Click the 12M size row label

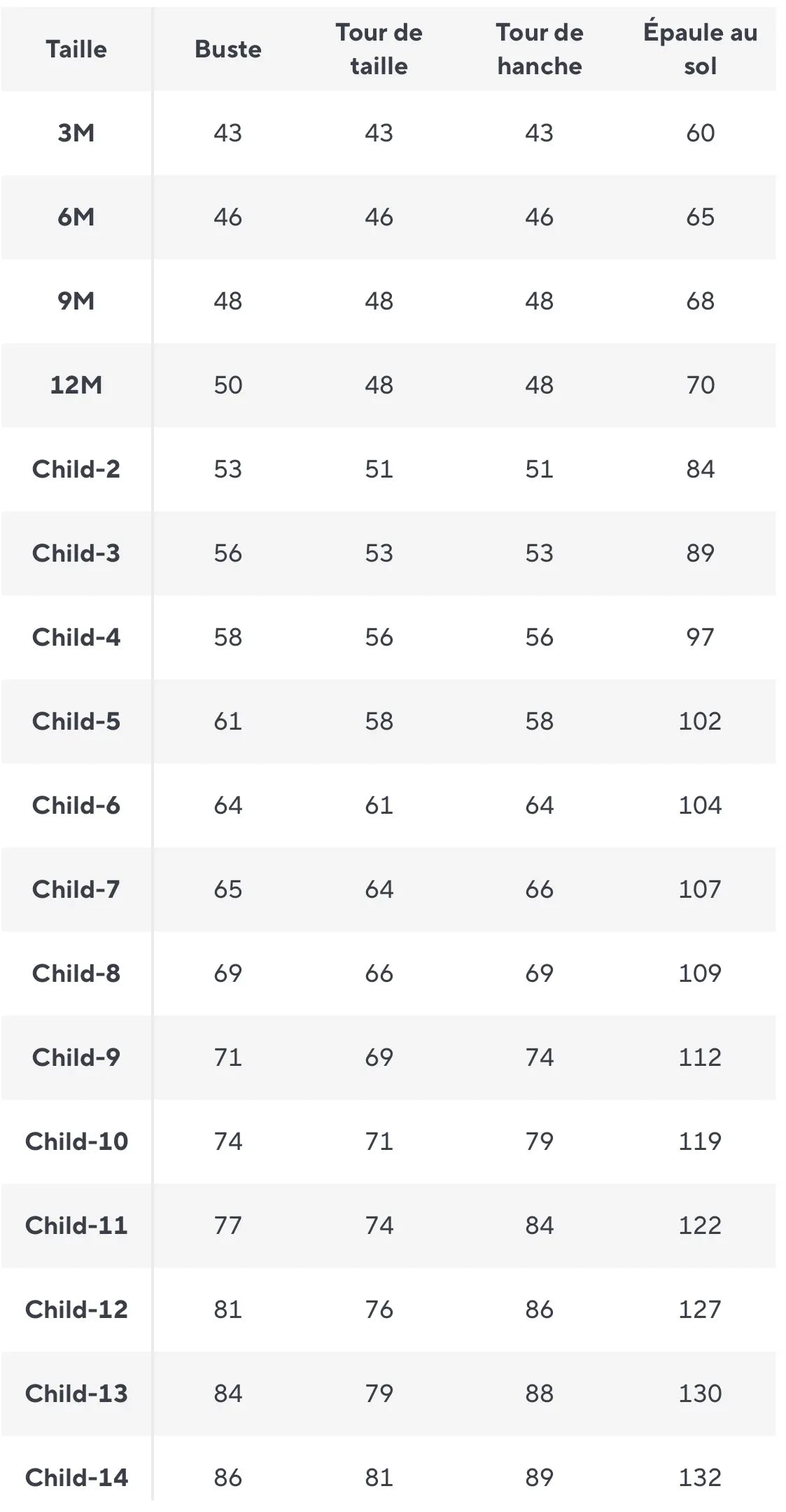point(76,385)
